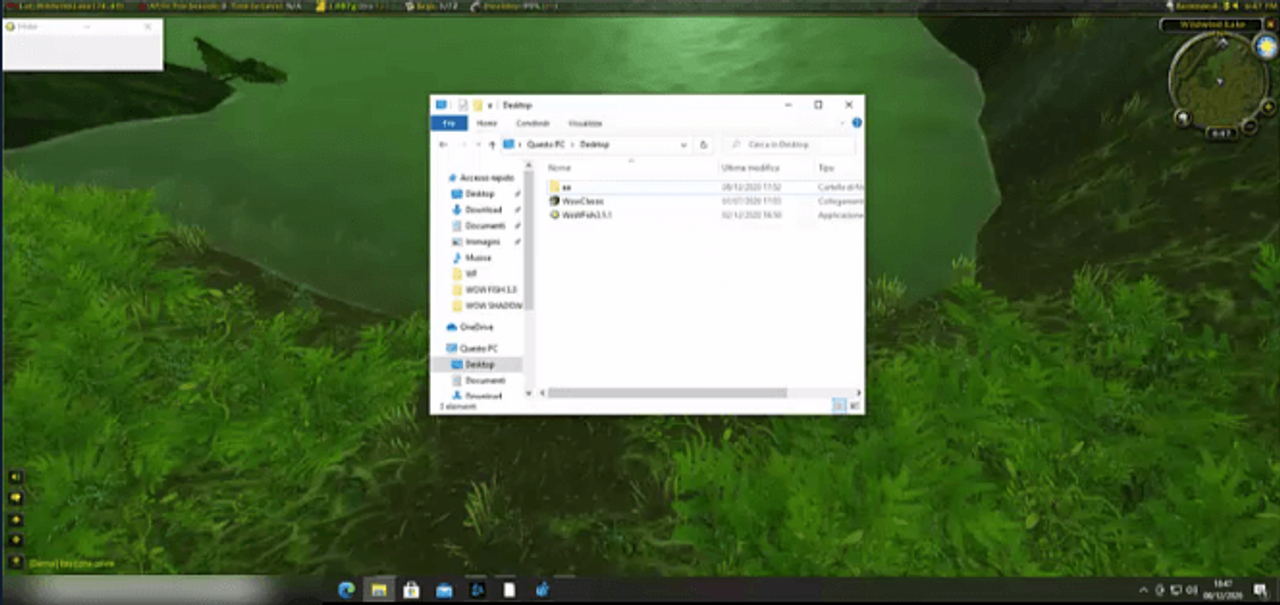
Task: Click the navigation pane vertical scrollbar
Action: coord(529,240)
